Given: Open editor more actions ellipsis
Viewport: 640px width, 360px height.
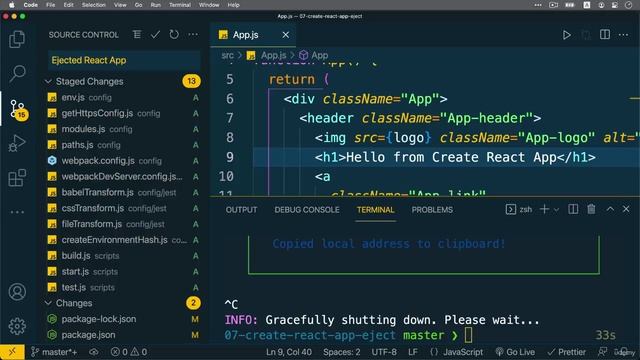Looking at the screenshot, I should 623,35.
